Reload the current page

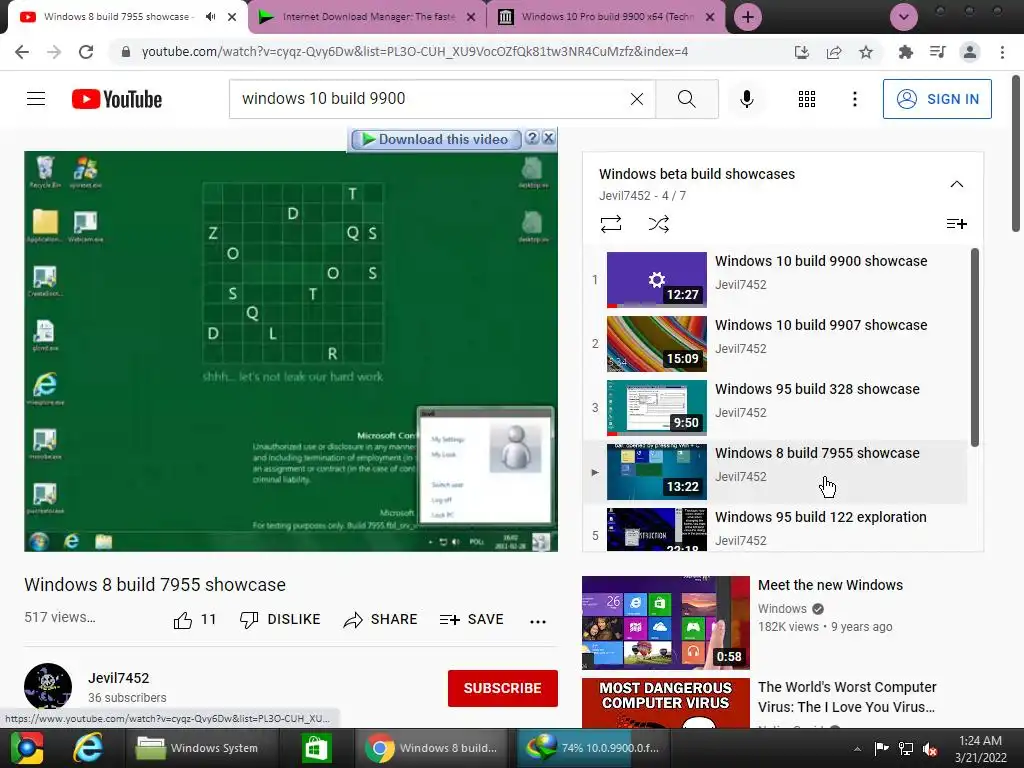pyautogui.click(x=86, y=52)
